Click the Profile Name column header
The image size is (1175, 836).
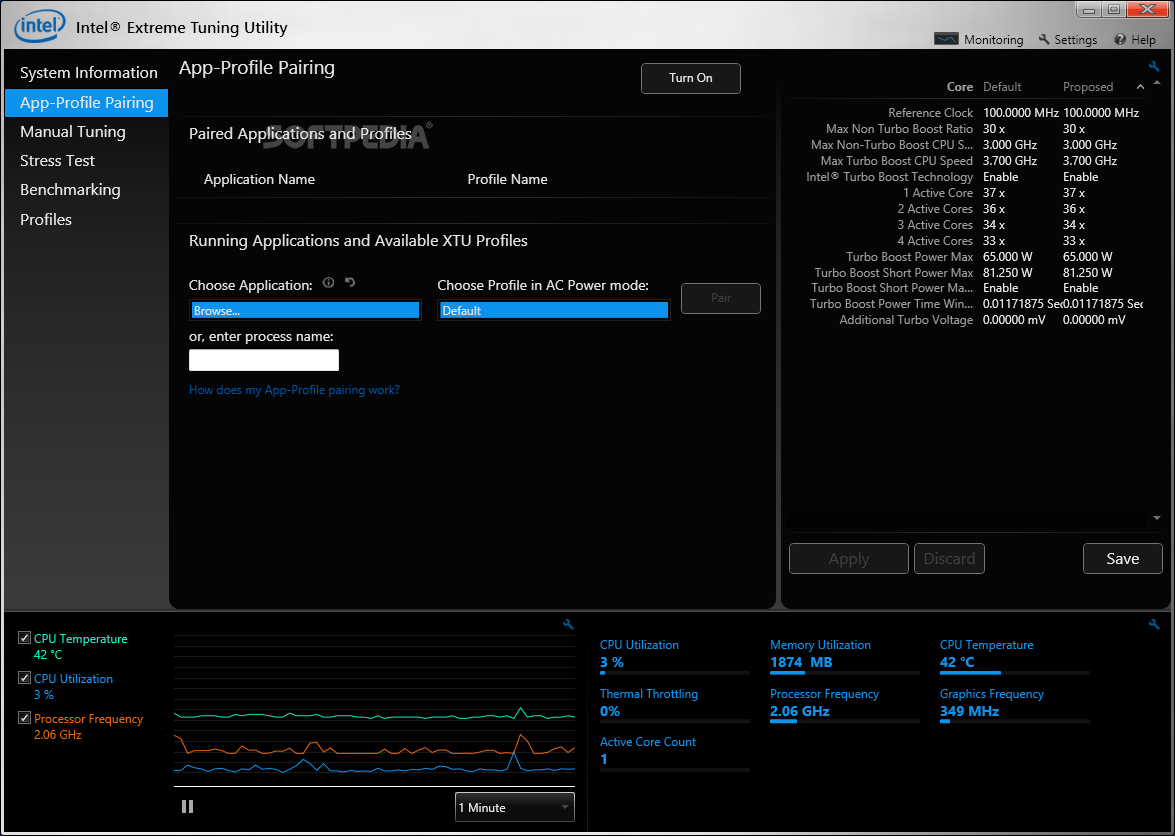(507, 179)
